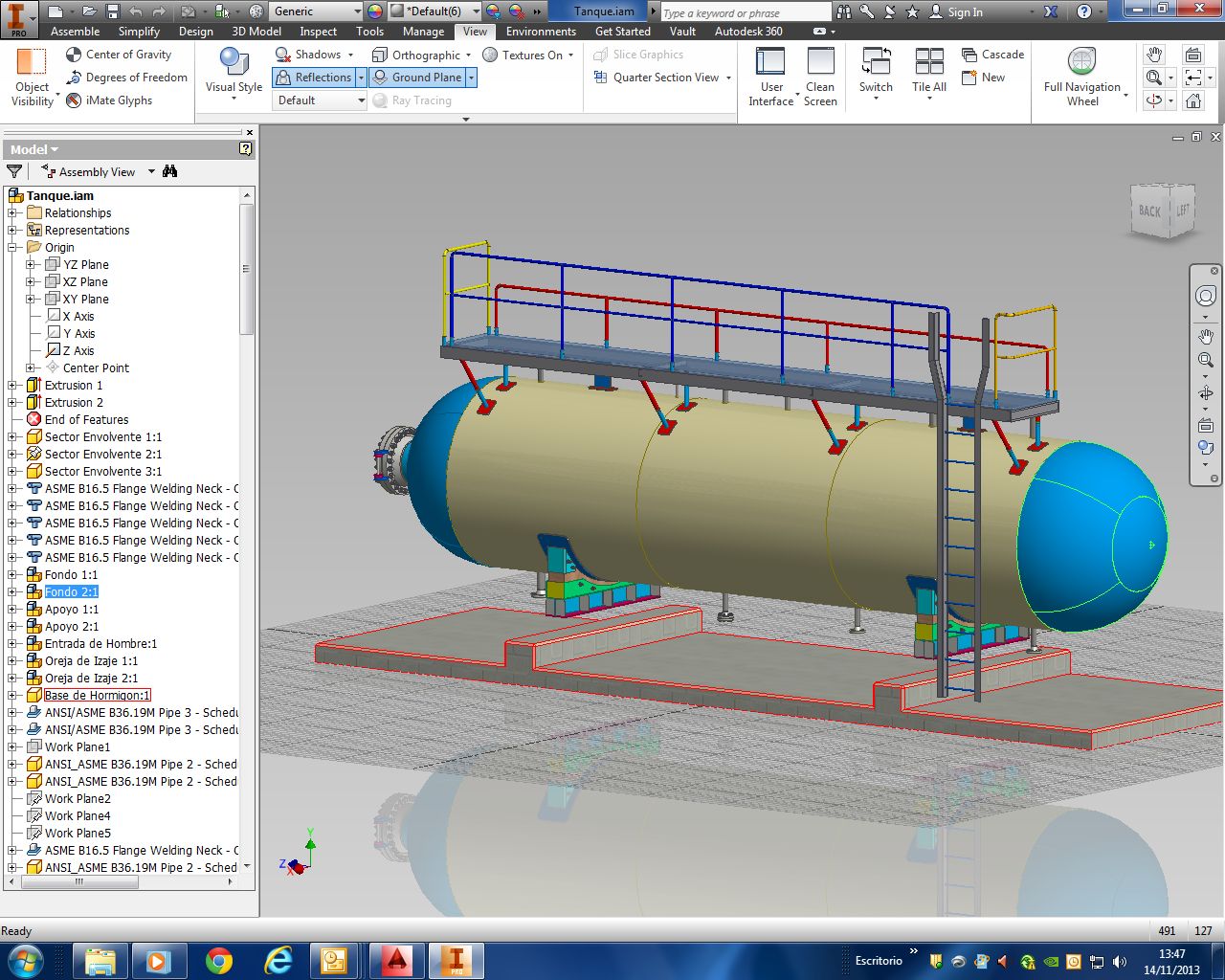1225x980 pixels.
Task: Select the Clean Screen icon
Action: tap(820, 63)
